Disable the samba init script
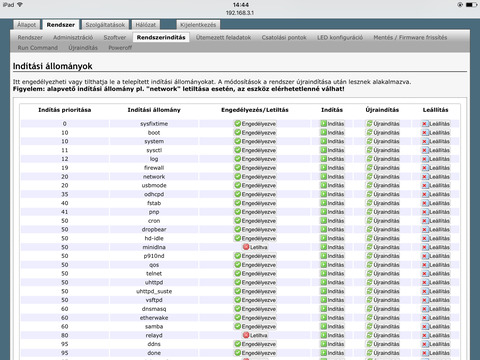This screenshot has height=360, width=480. 255,327
